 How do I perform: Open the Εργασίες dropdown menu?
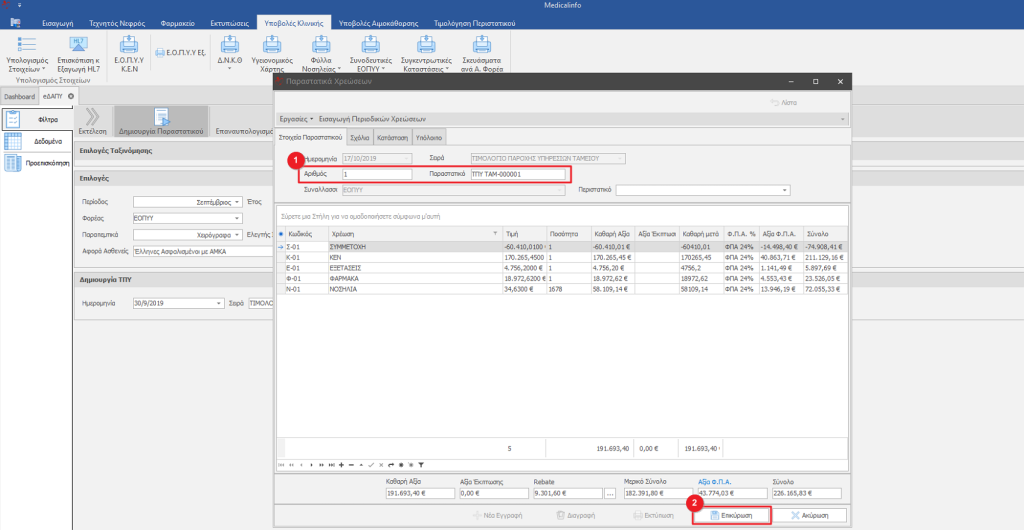coord(296,118)
